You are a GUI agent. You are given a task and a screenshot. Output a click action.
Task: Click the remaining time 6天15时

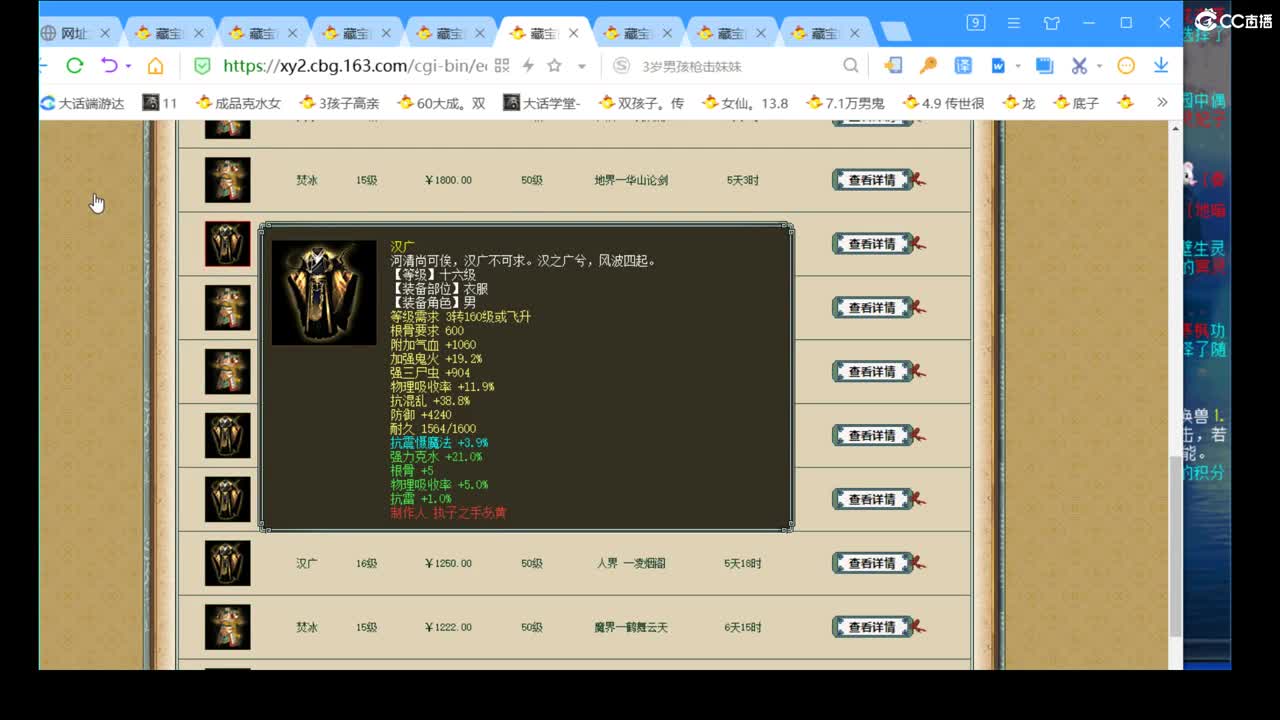[x=743, y=627]
